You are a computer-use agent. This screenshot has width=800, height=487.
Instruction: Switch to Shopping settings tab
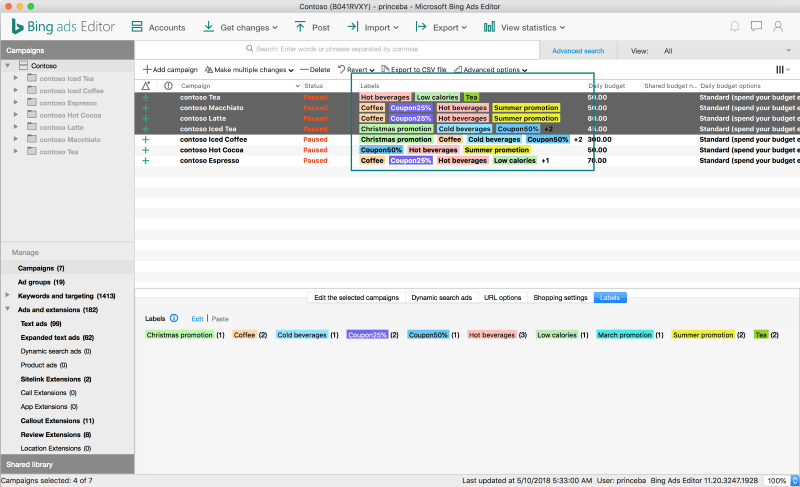pyautogui.click(x=560, y=297)
